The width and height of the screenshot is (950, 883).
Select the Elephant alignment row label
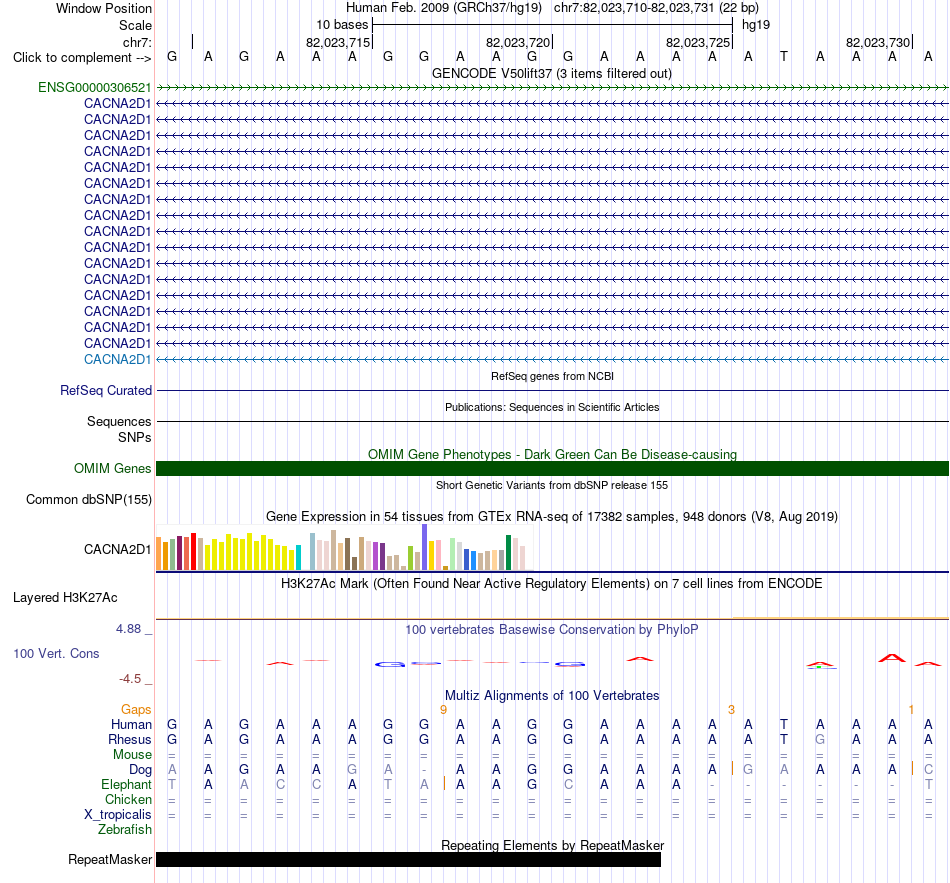click(x=127, y=785)
